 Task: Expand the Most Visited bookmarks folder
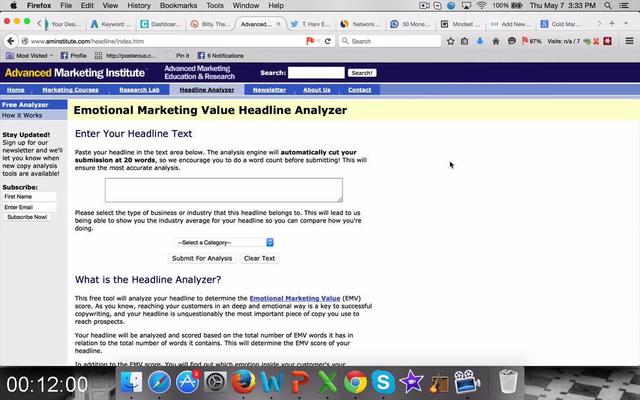tap(29, 56)
